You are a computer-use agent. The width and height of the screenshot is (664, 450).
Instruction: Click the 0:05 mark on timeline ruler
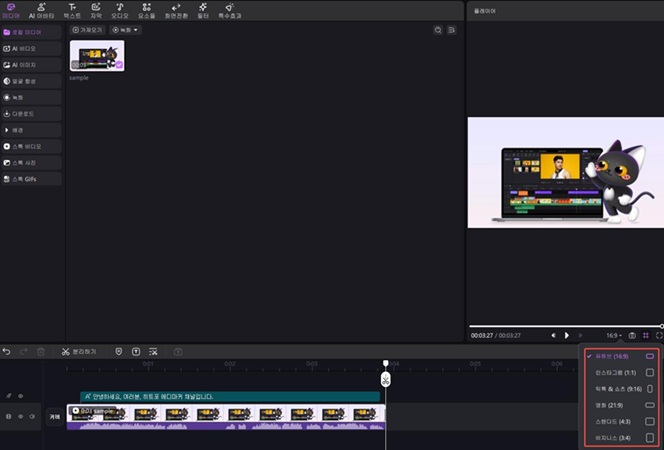475,364
